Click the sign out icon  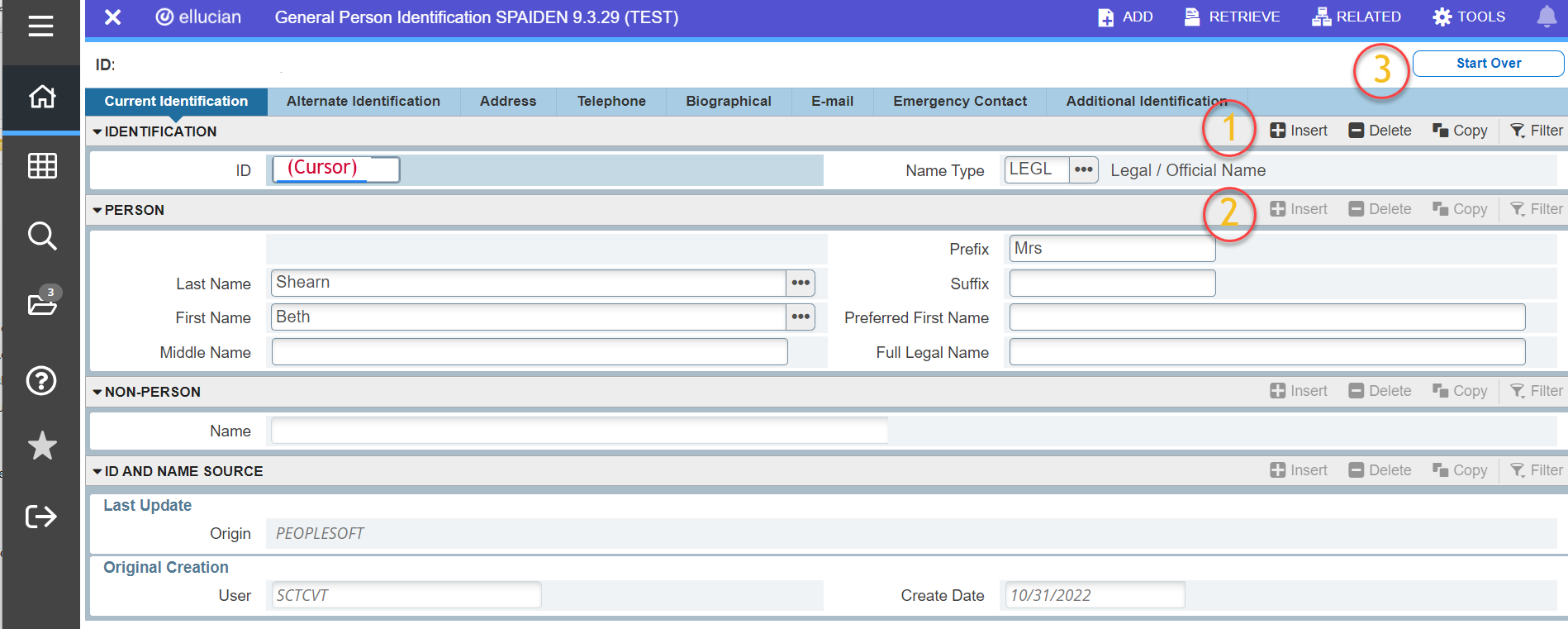42,517
